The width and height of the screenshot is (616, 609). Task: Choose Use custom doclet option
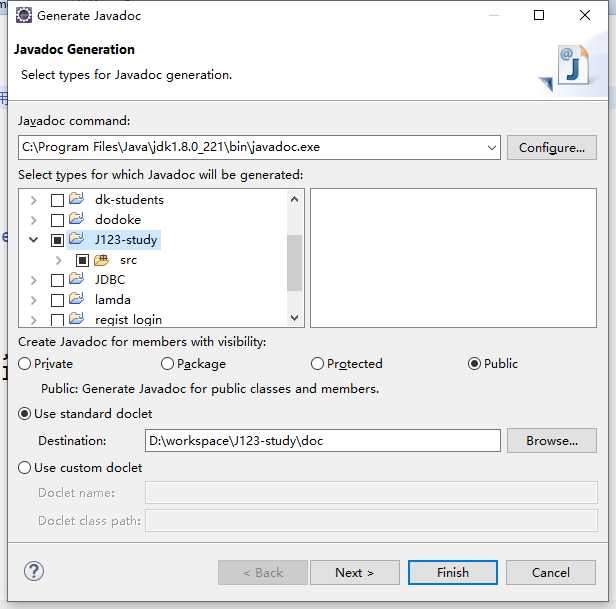point(24,468)
